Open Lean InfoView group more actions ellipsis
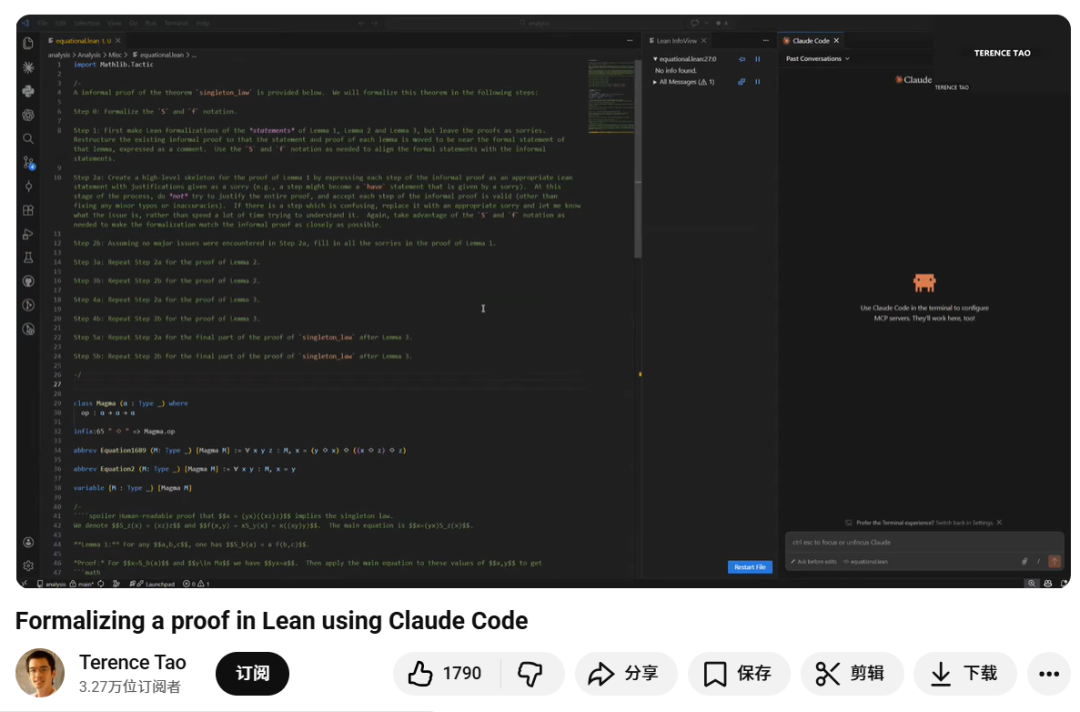1080x712 pixels. tap(765, 41)
